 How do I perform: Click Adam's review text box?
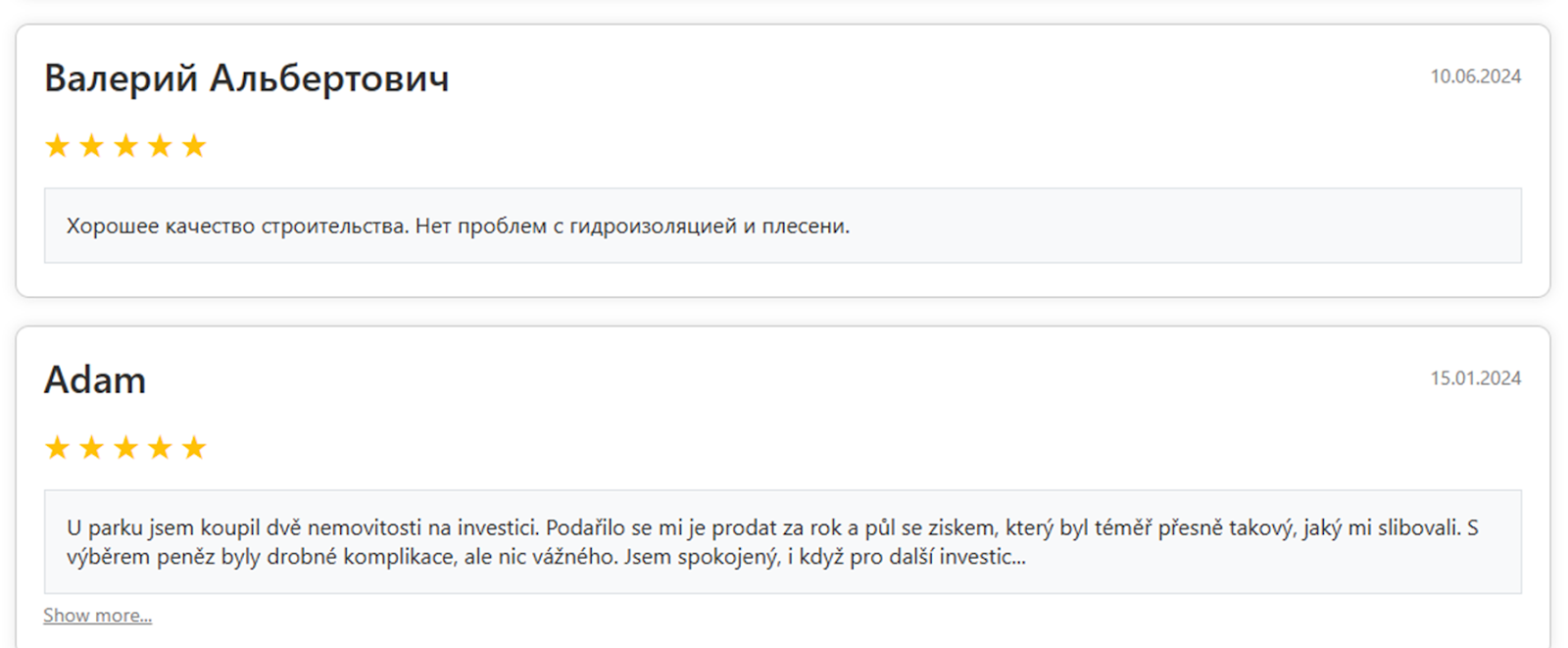tap(782, 541)
